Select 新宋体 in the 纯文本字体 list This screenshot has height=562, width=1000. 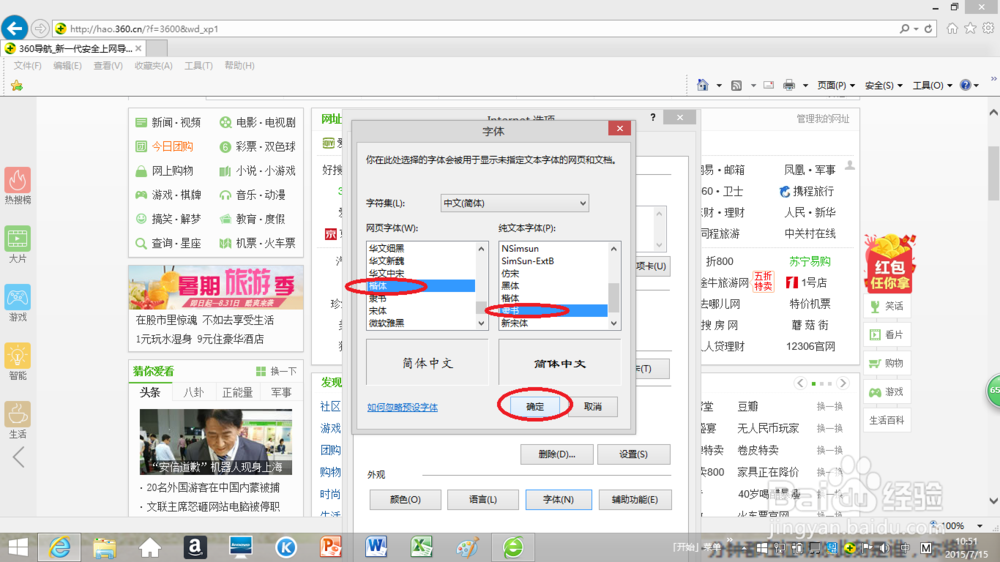tap(554, 323)
